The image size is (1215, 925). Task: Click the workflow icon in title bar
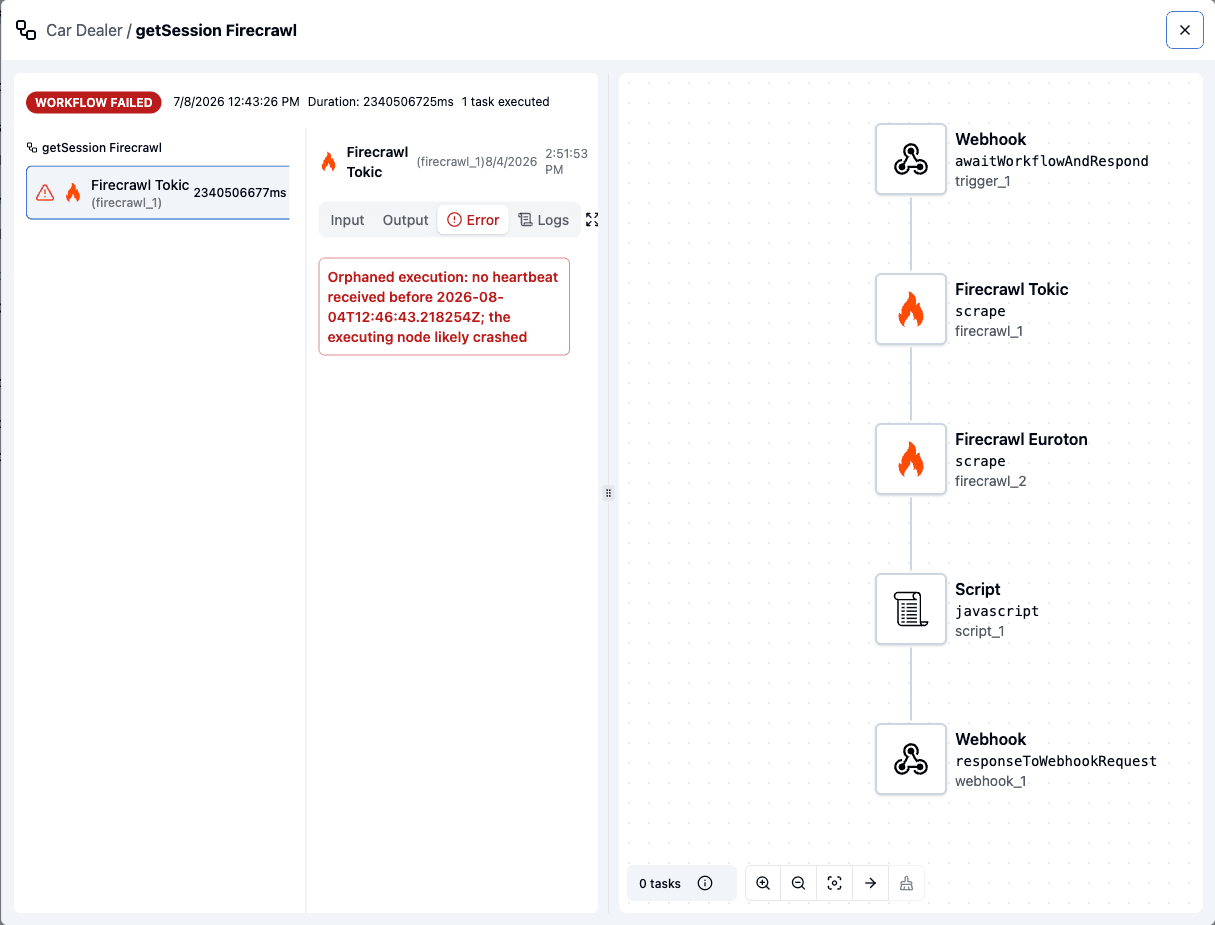tap(26, 30)
